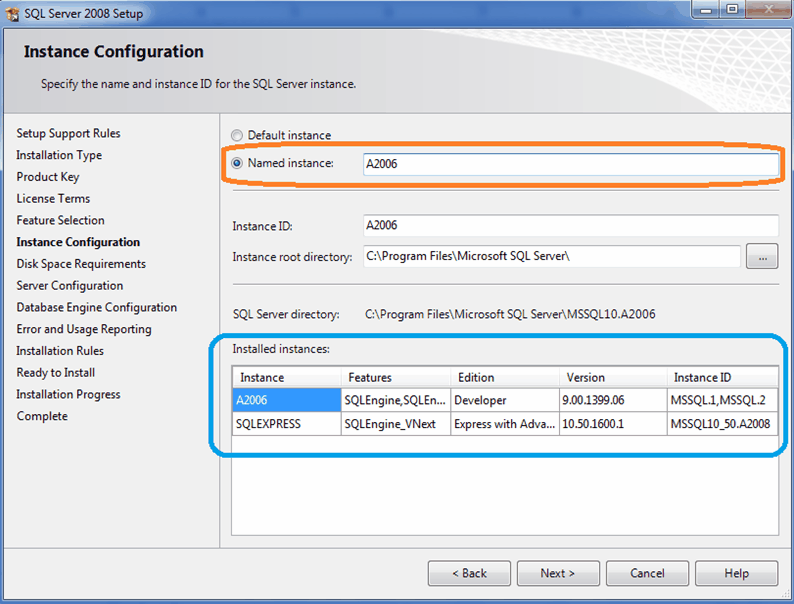Screen dimensions: 794x604
Task: Select the Named instance radio button
Action: (x=236, y=163)
